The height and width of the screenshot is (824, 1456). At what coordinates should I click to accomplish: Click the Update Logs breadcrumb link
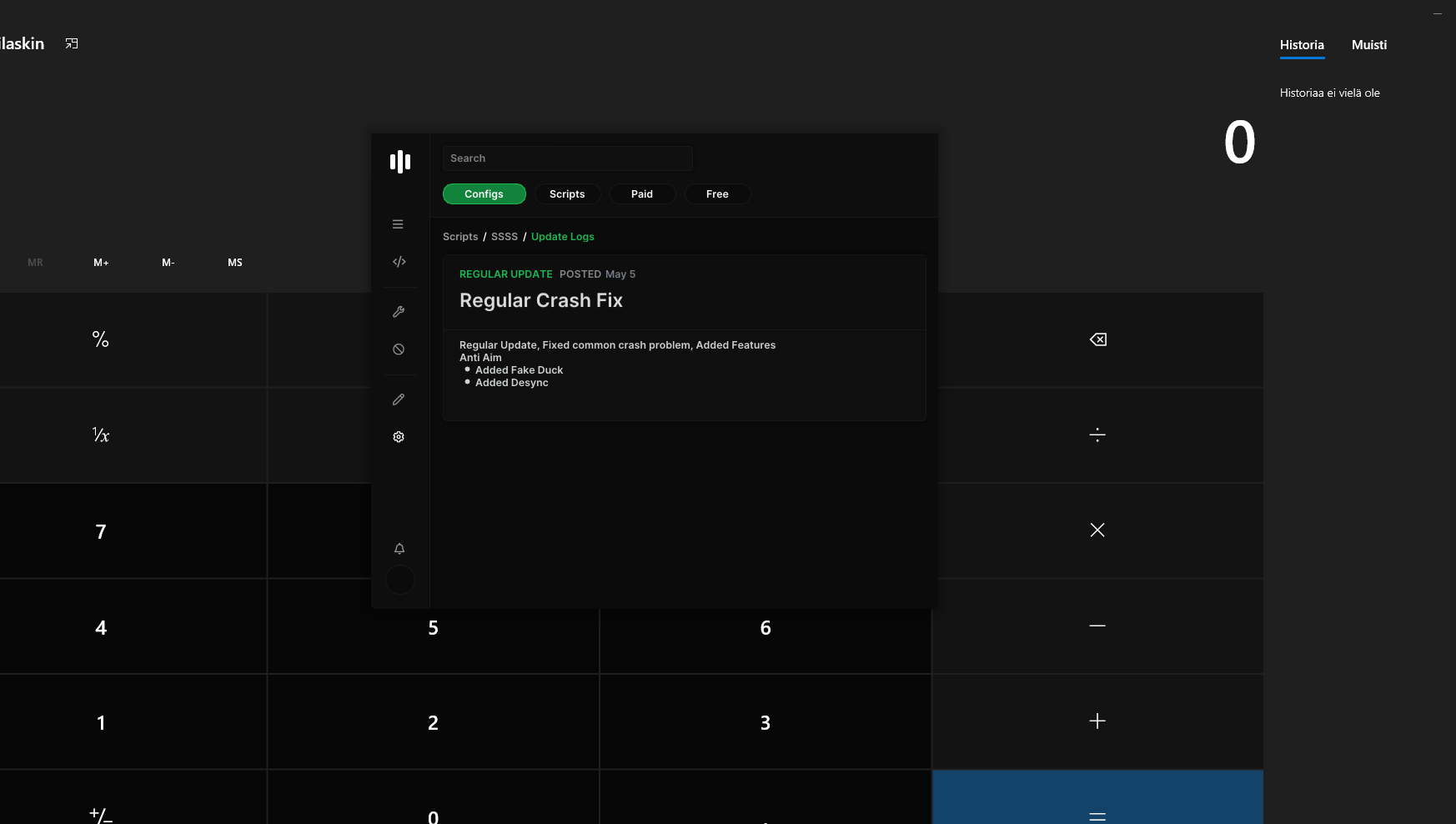click(563, 236)
